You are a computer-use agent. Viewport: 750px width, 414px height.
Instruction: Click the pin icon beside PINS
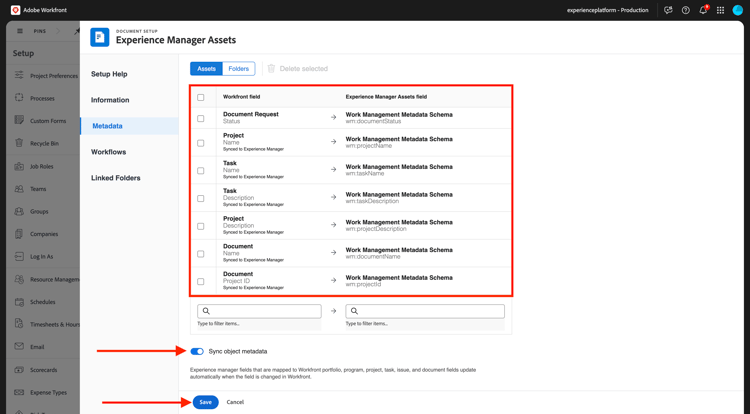(x=77, y=31)
